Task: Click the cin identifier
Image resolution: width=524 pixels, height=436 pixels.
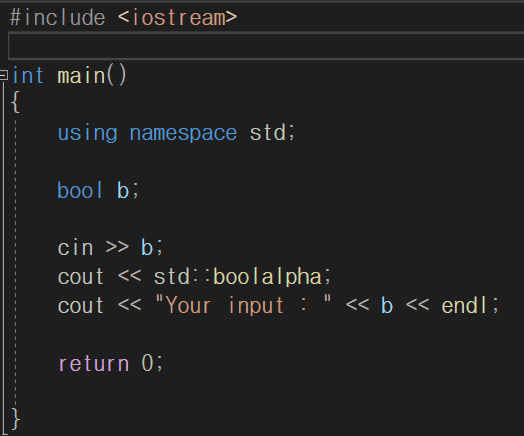Action: (76, 248)
